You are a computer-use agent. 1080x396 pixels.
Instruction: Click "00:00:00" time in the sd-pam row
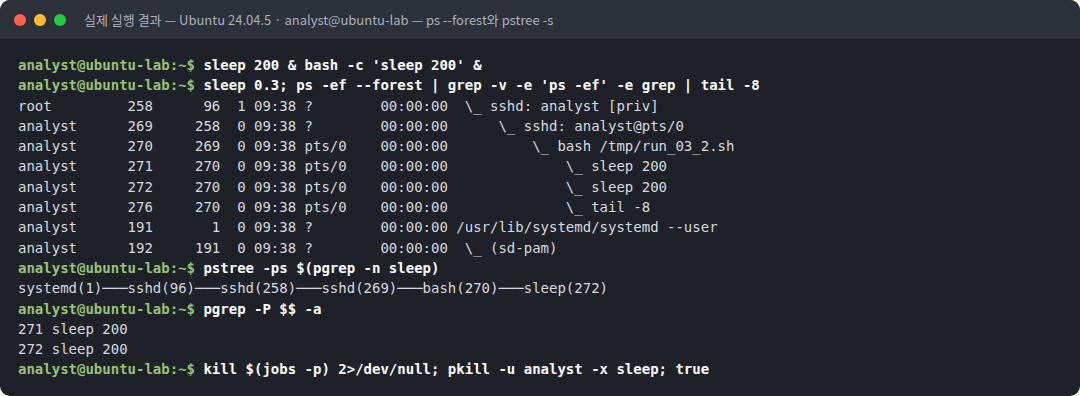coord(414,248)
